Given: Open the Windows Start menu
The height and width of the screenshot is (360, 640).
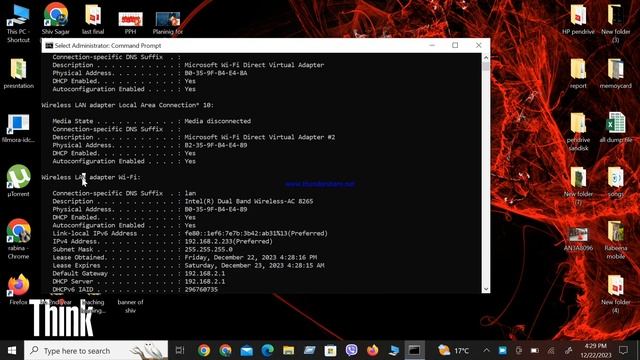Looking at the screenshot, I should (x=12, y=350).
